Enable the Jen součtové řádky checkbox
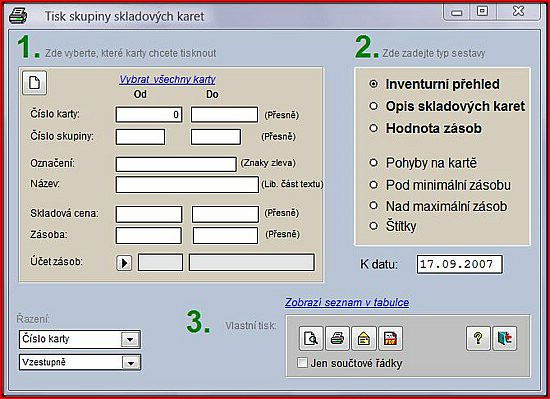The image size is (550, 399). coord(302,363)
